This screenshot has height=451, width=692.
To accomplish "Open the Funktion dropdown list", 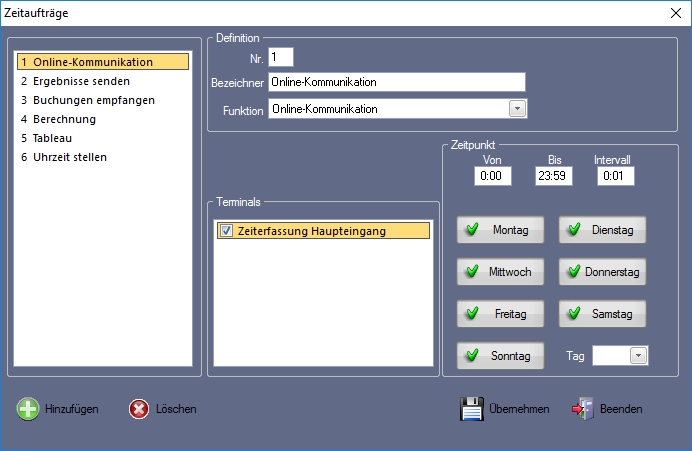I will [517, 109].
